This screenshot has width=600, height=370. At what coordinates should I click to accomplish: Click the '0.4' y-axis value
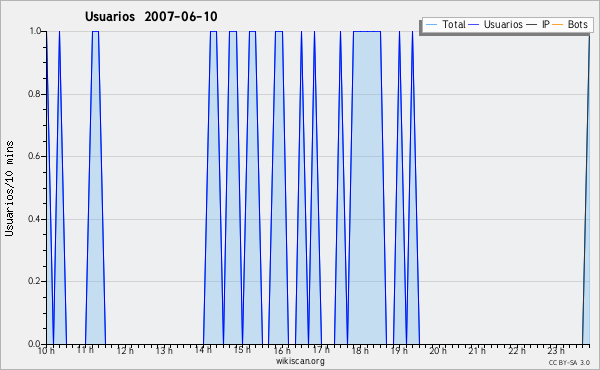pyautogui.click(x=35, y=219)
